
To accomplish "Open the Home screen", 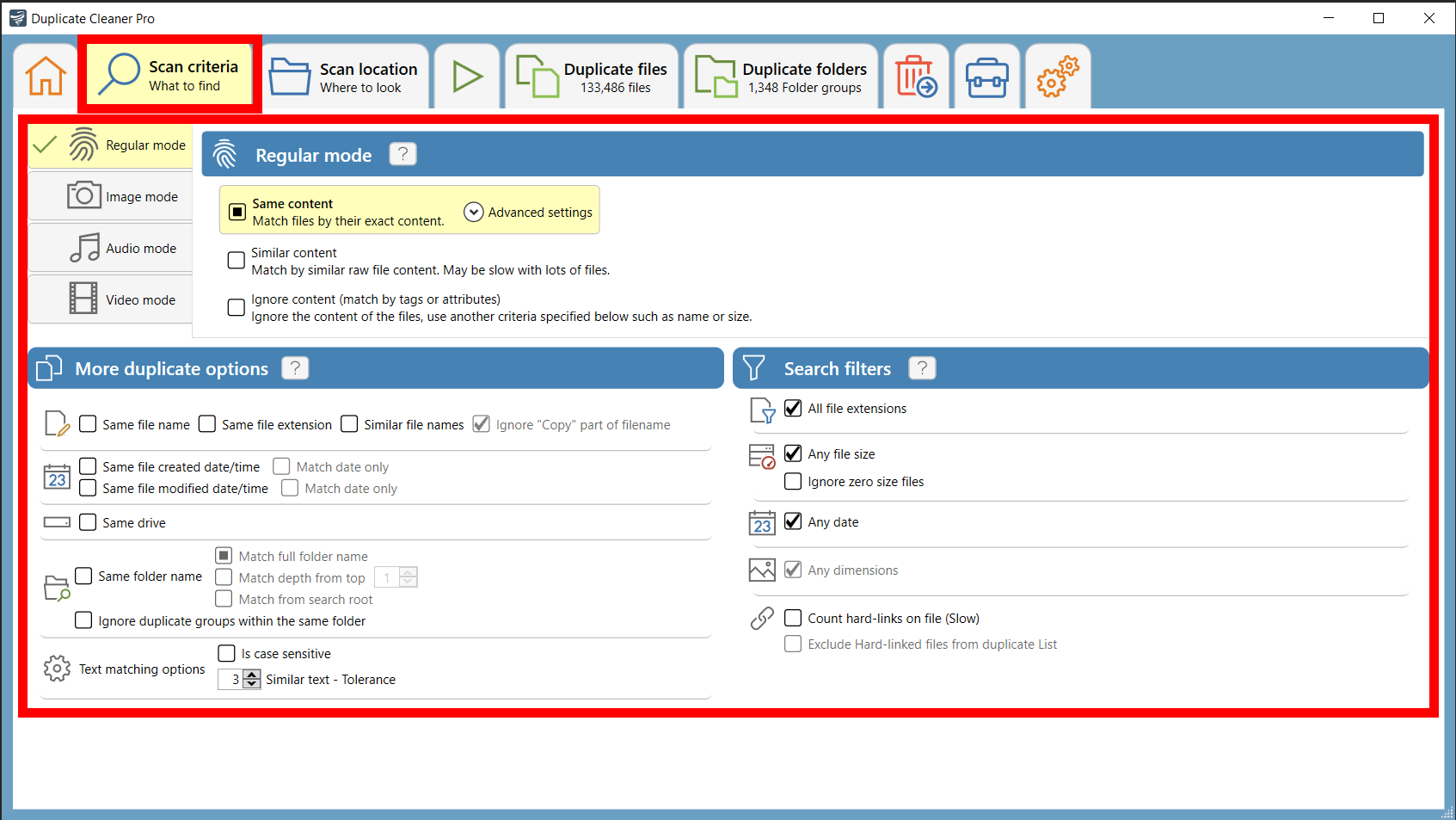I will [x=45, y=76].
